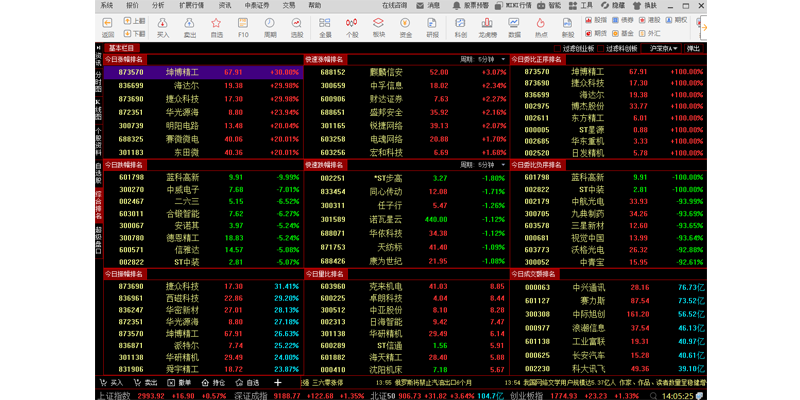
Task: Open the 资金 coin icon
Action: tap(405, 23)
